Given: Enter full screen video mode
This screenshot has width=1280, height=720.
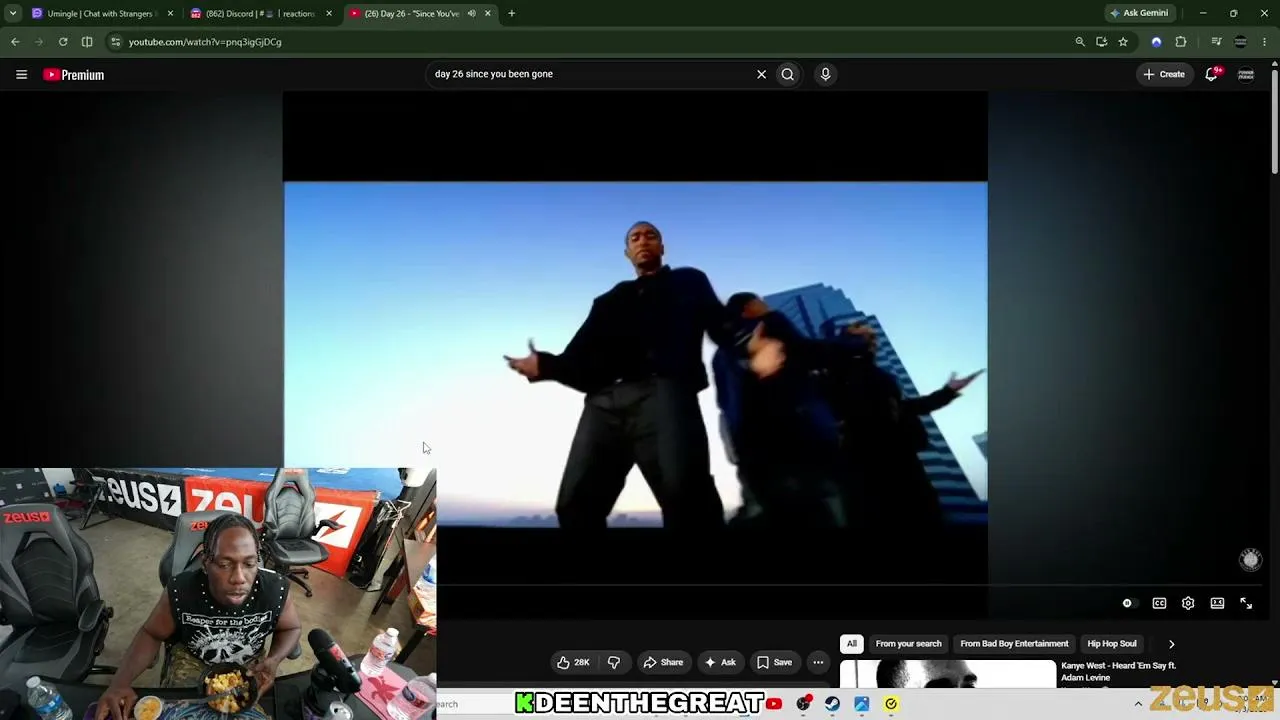Looking at the screenshot, I should coord(1246,604).
